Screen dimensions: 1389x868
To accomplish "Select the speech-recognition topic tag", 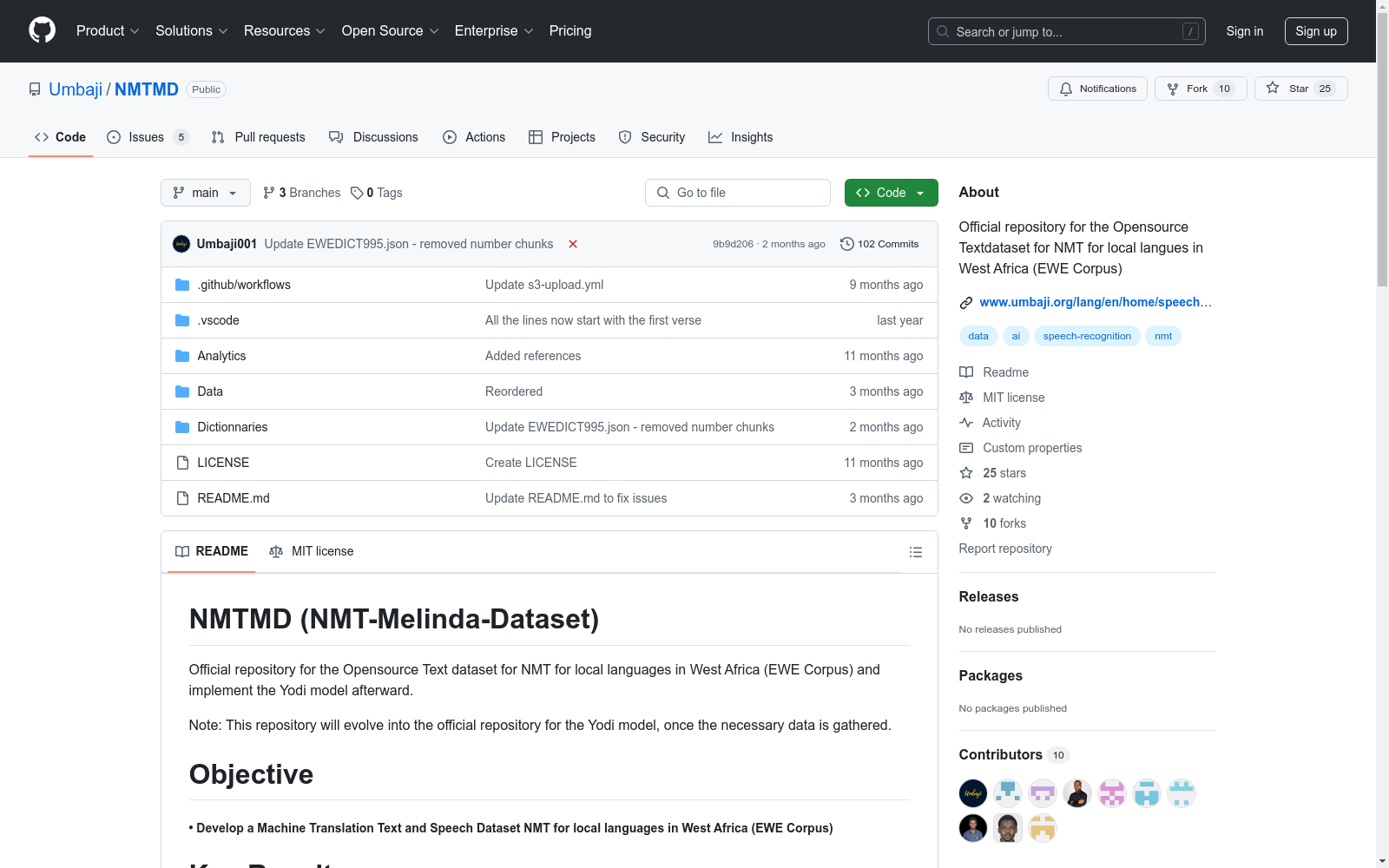I will tap(1087, 336).
